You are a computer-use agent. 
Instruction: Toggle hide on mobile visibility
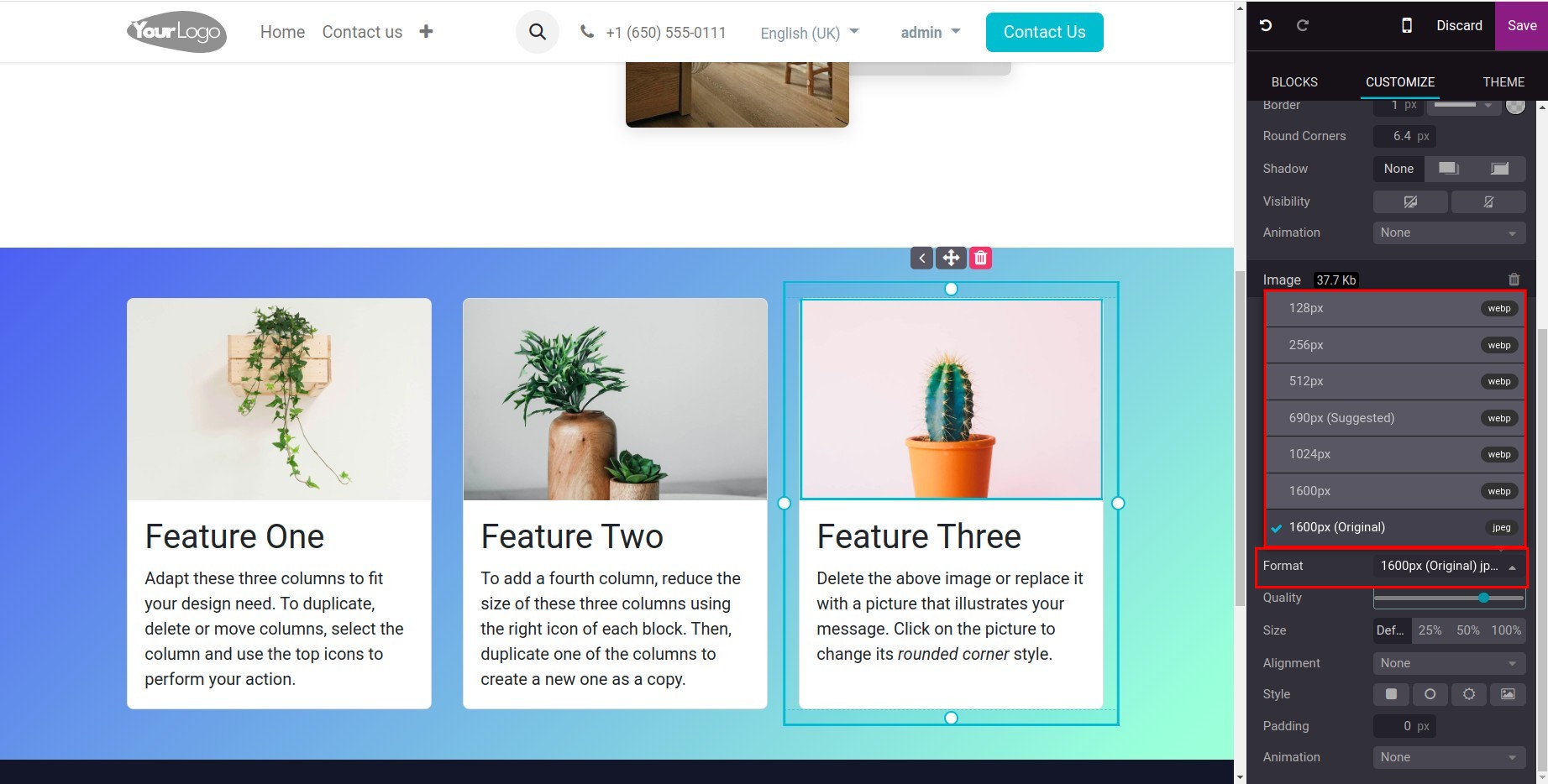coord(1488,201)
